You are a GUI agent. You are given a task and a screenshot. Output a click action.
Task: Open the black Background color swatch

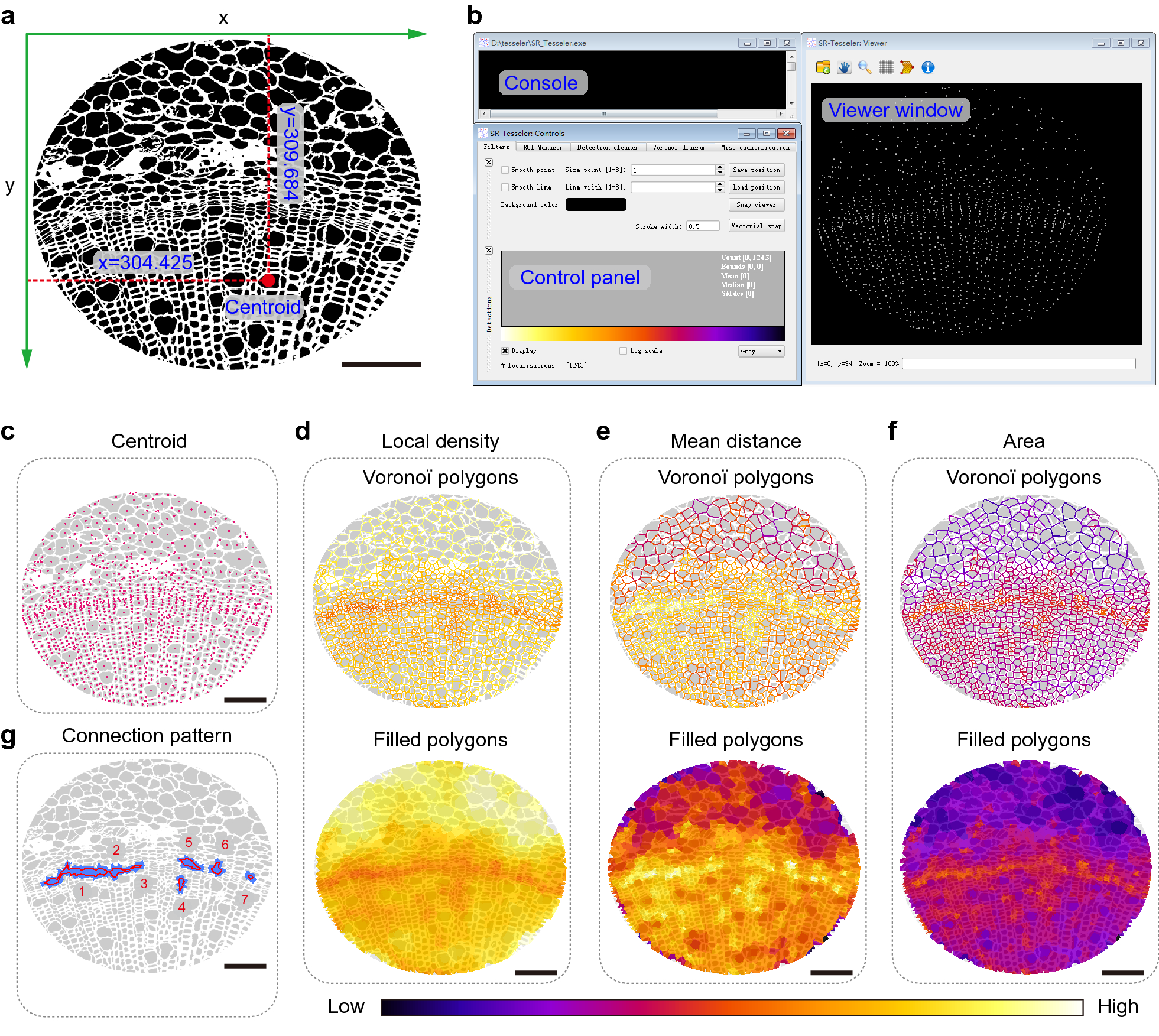point(596,204)
